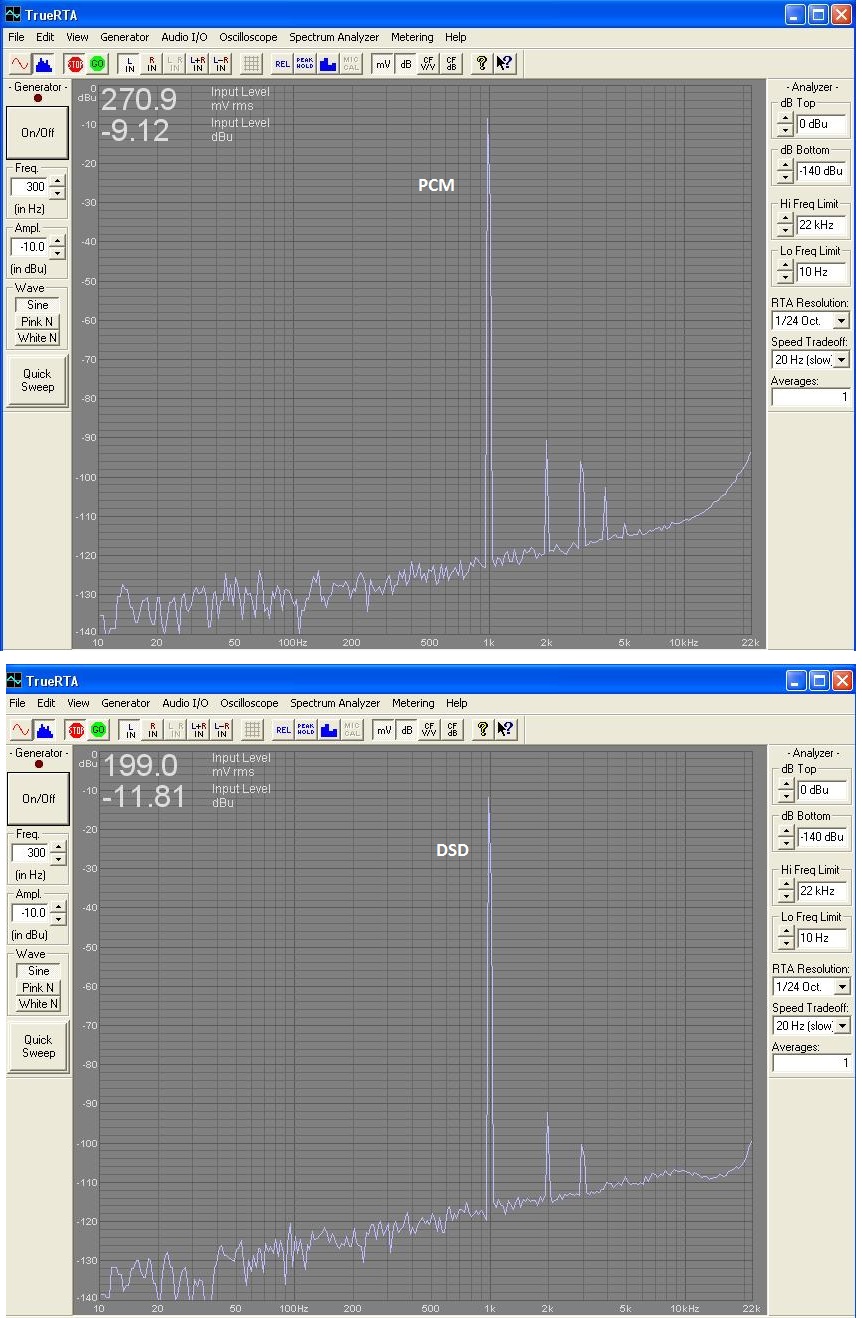Select L+R IN input icon in bottom window
The width and height of the screenshot is (862, 1318).
[x=199, y=730]
